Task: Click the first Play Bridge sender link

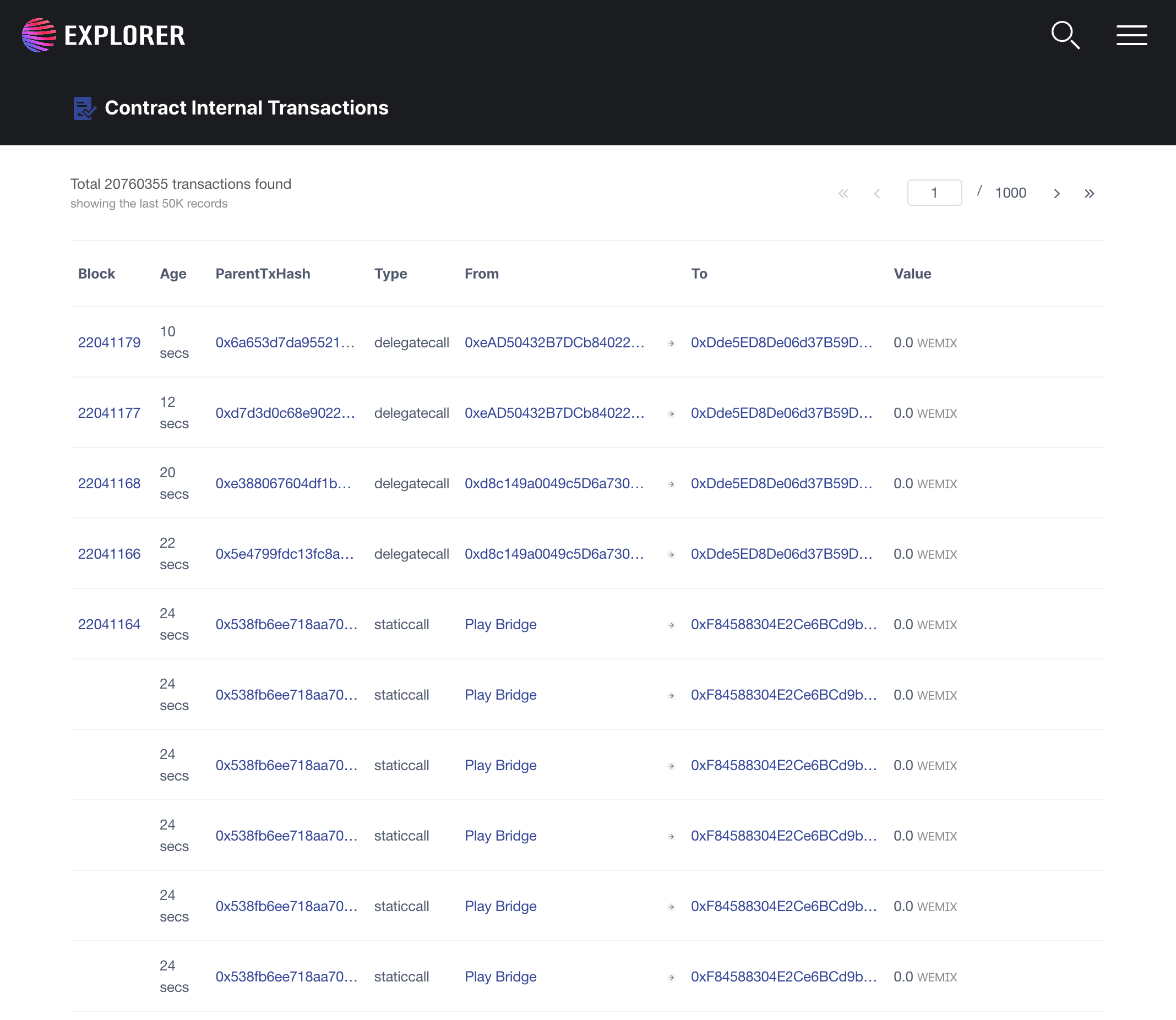Action: pyautogui.click(x=500, y=624)
